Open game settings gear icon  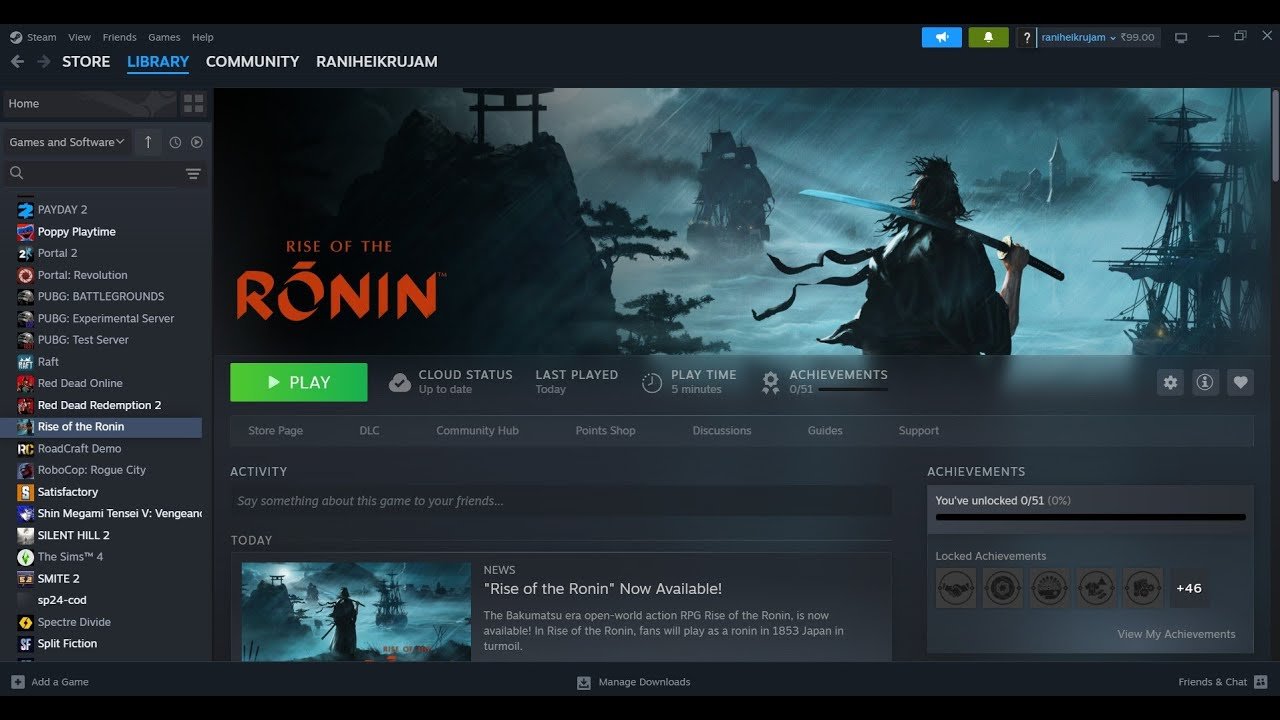tap(1170, 382)
